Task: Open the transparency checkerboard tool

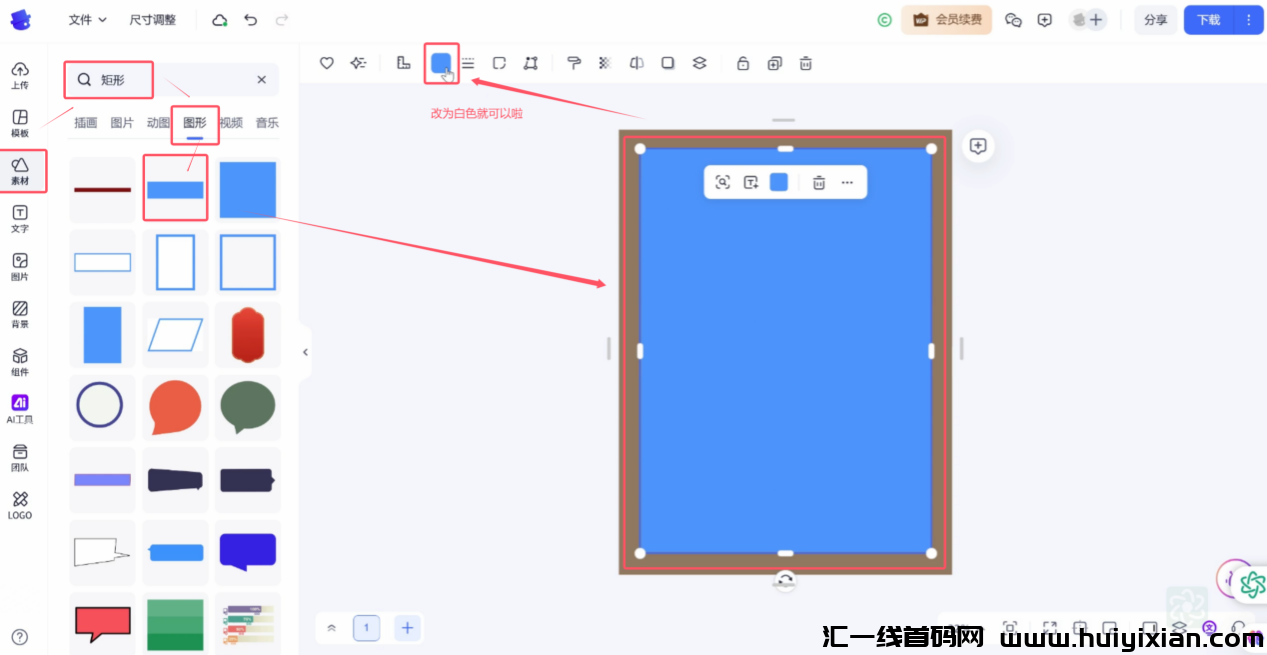Action: point(605,63)
